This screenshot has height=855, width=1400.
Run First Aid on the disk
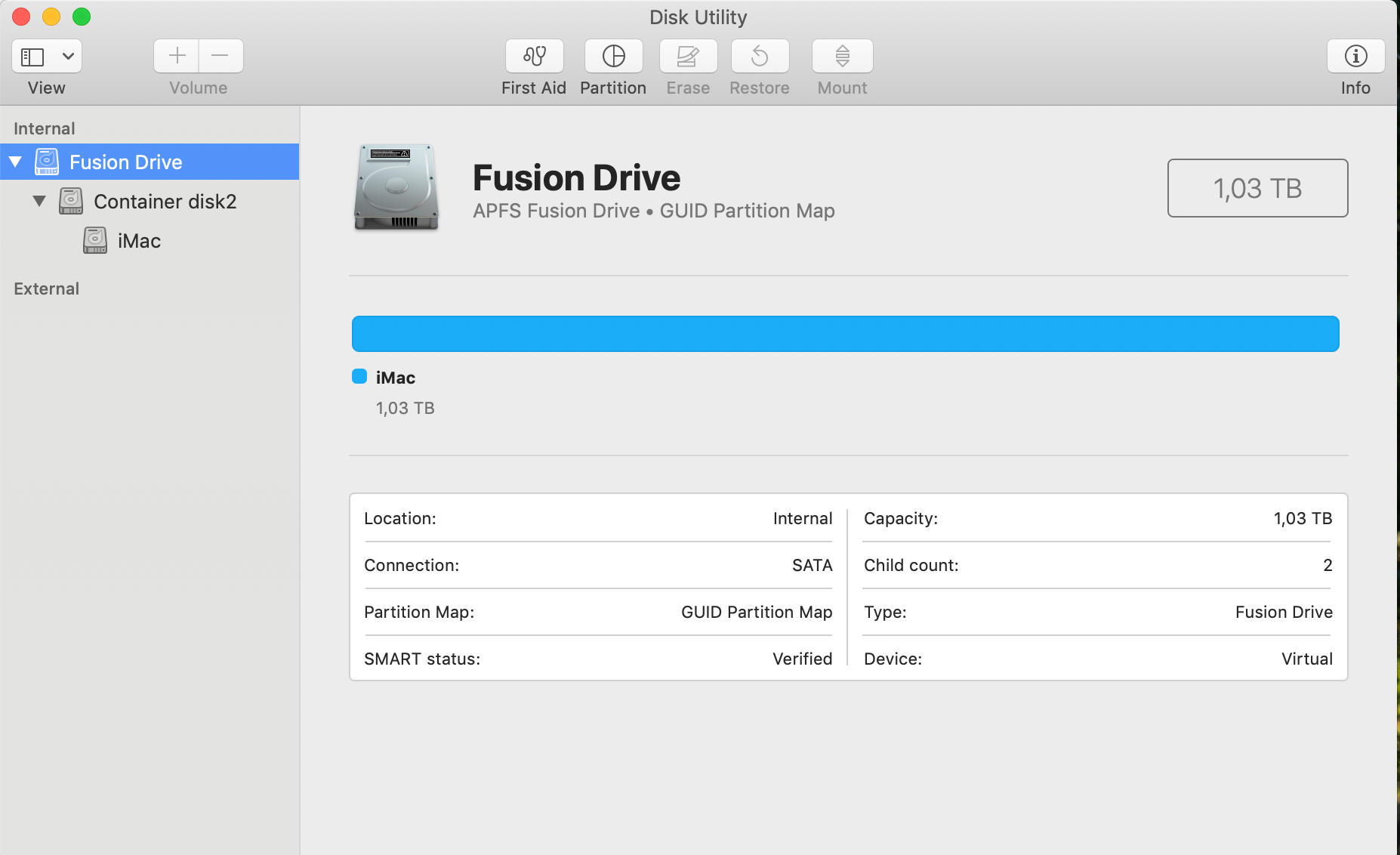pyautogui.click(x=534, y=57)
